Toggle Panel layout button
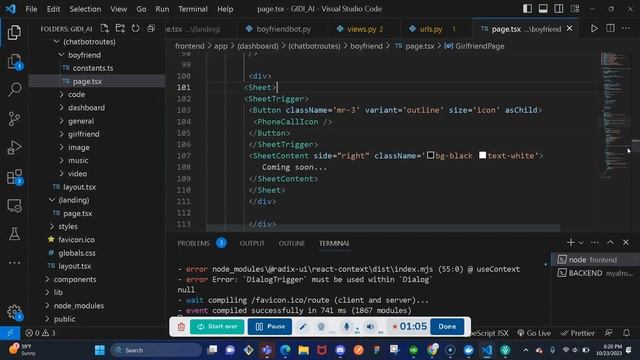Image resolution: width=640 pixels, height=360 pixels. click(x=543, y=9)
